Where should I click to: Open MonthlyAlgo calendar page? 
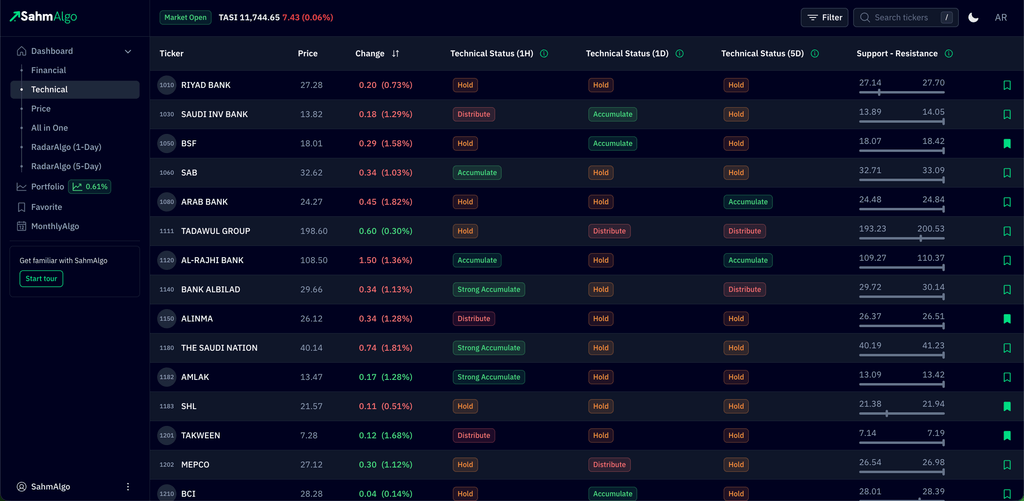click(55, 226)
